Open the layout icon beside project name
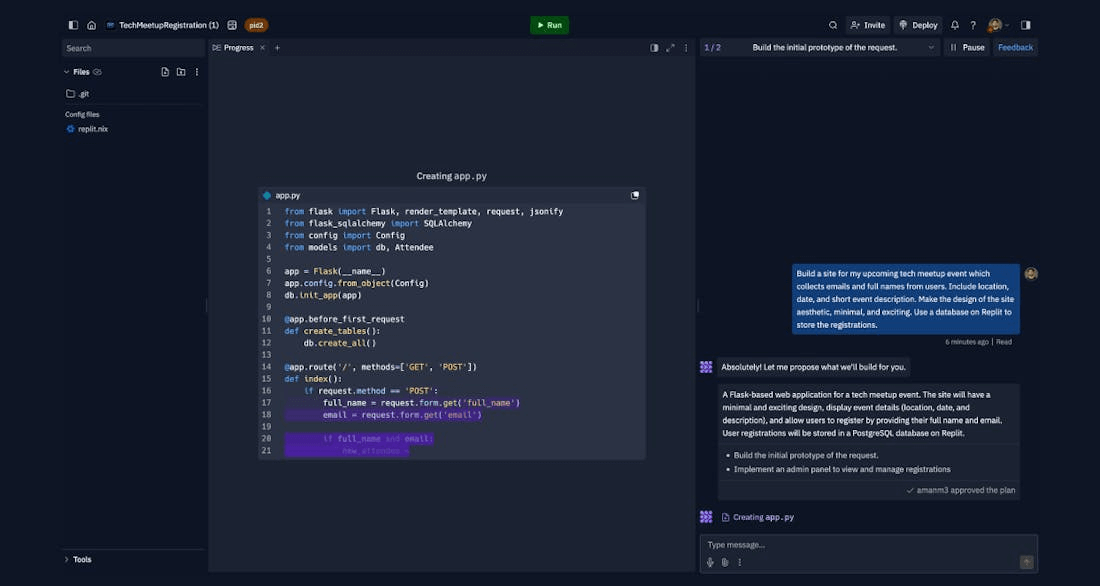 pos(232,25)
